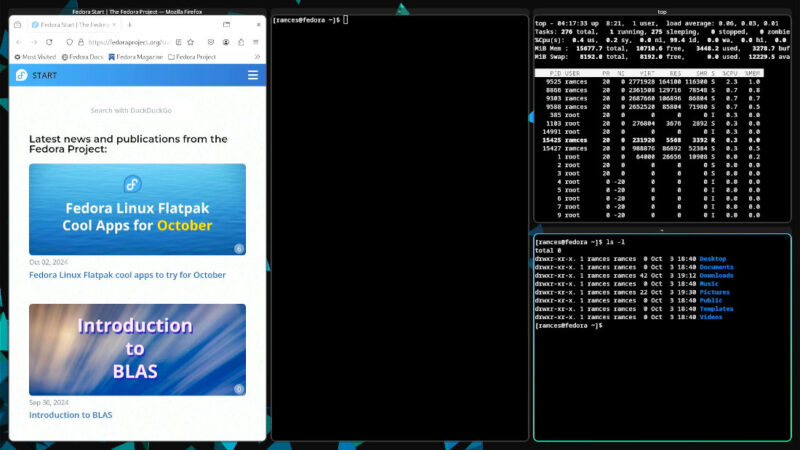Click Pictures directory in ls output
The height and width of the screenshot is (450, 800).
pos(714,292)
